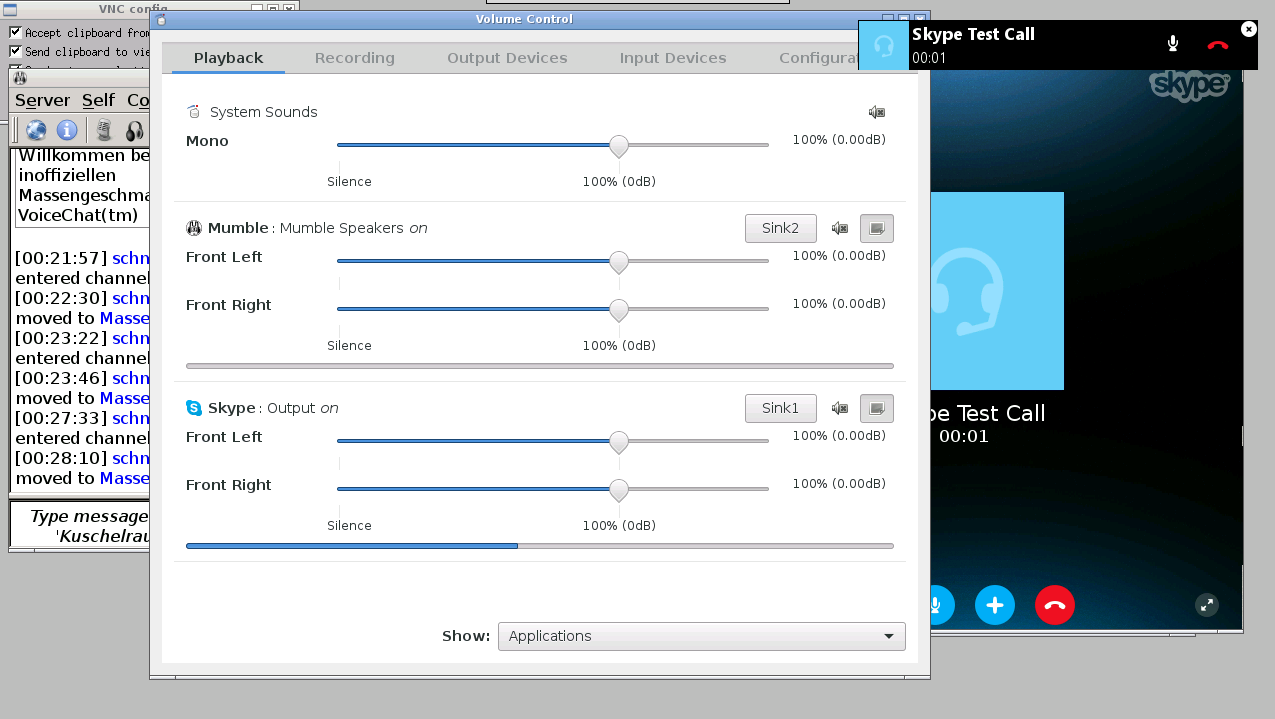Viewport: 1275px width, 719px height.
Task: Switch the Skype call to fullscreen
Action: coord(1208,604)
